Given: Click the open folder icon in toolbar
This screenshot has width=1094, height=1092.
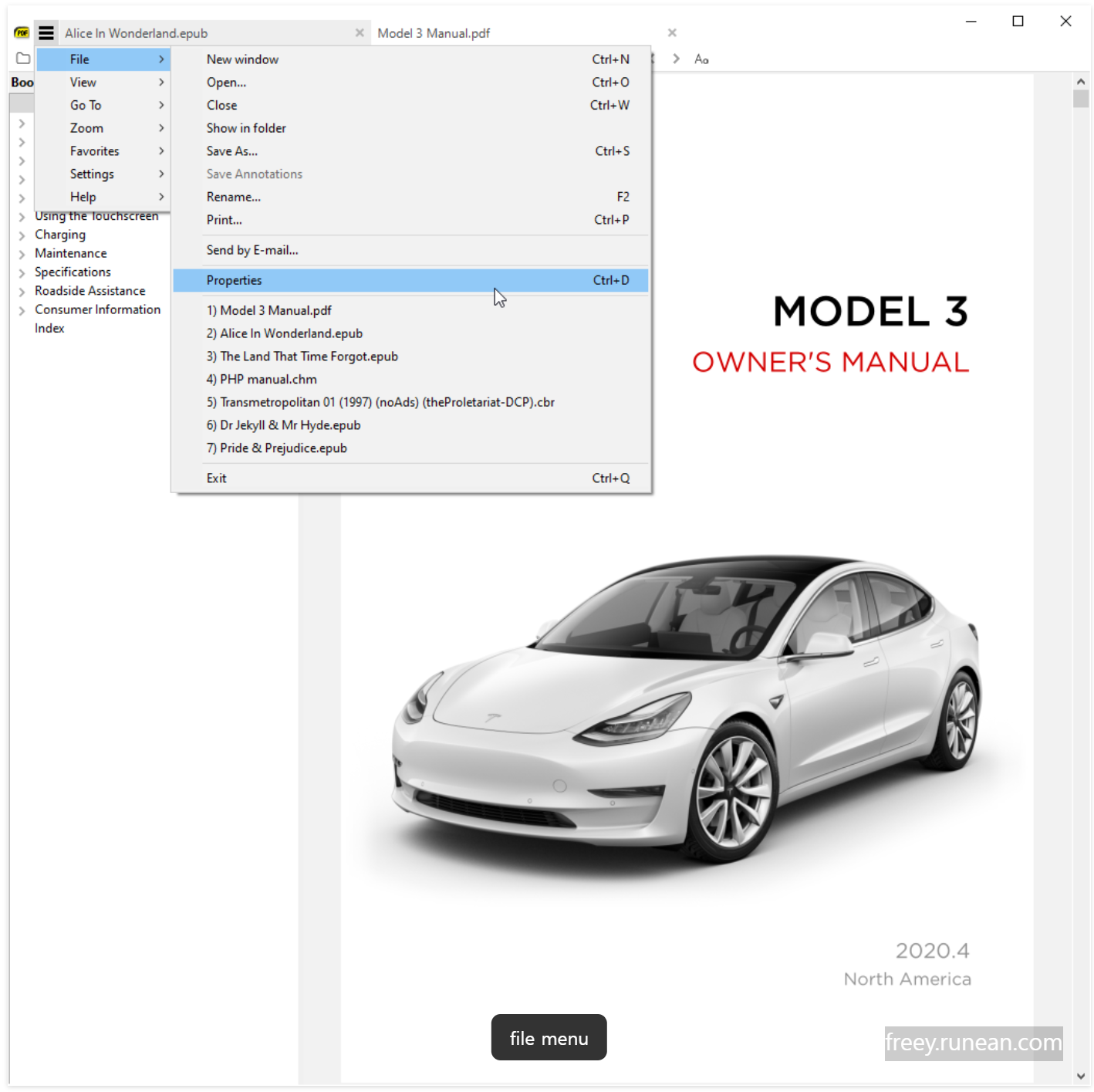Looking at the screenshot, I should pos(23,59).
